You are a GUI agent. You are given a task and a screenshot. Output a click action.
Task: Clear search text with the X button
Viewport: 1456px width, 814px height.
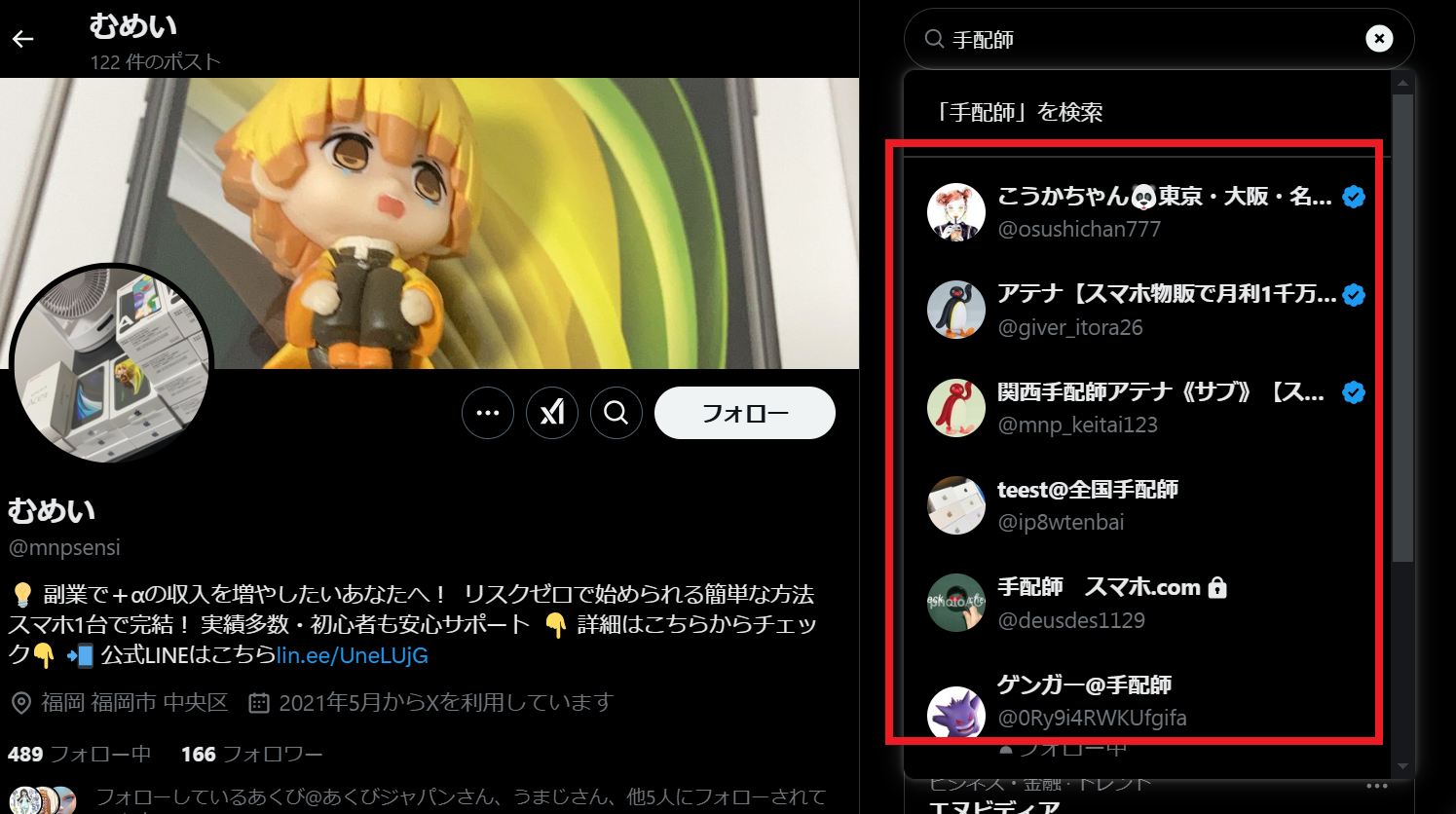(x=1379, y=39)
